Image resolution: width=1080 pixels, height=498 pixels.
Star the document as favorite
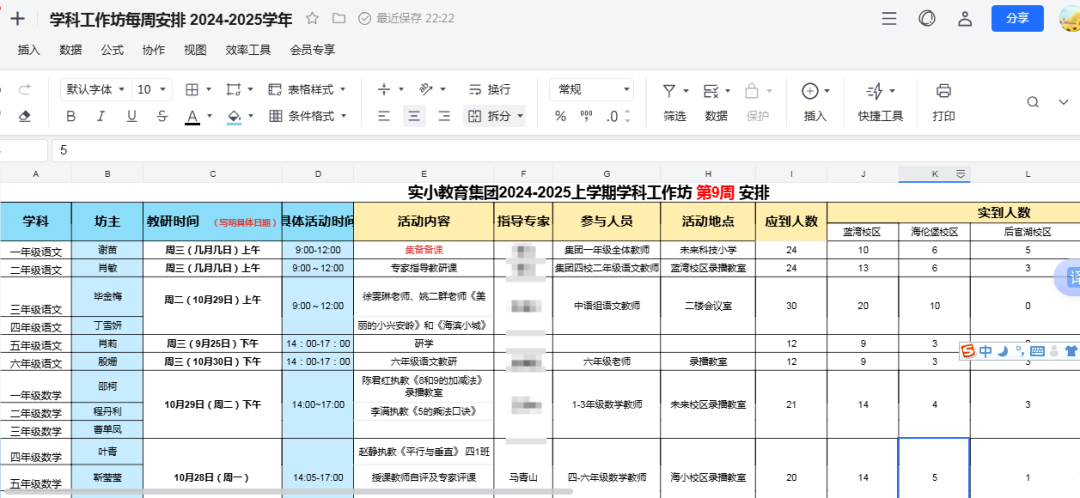[312, 18]
